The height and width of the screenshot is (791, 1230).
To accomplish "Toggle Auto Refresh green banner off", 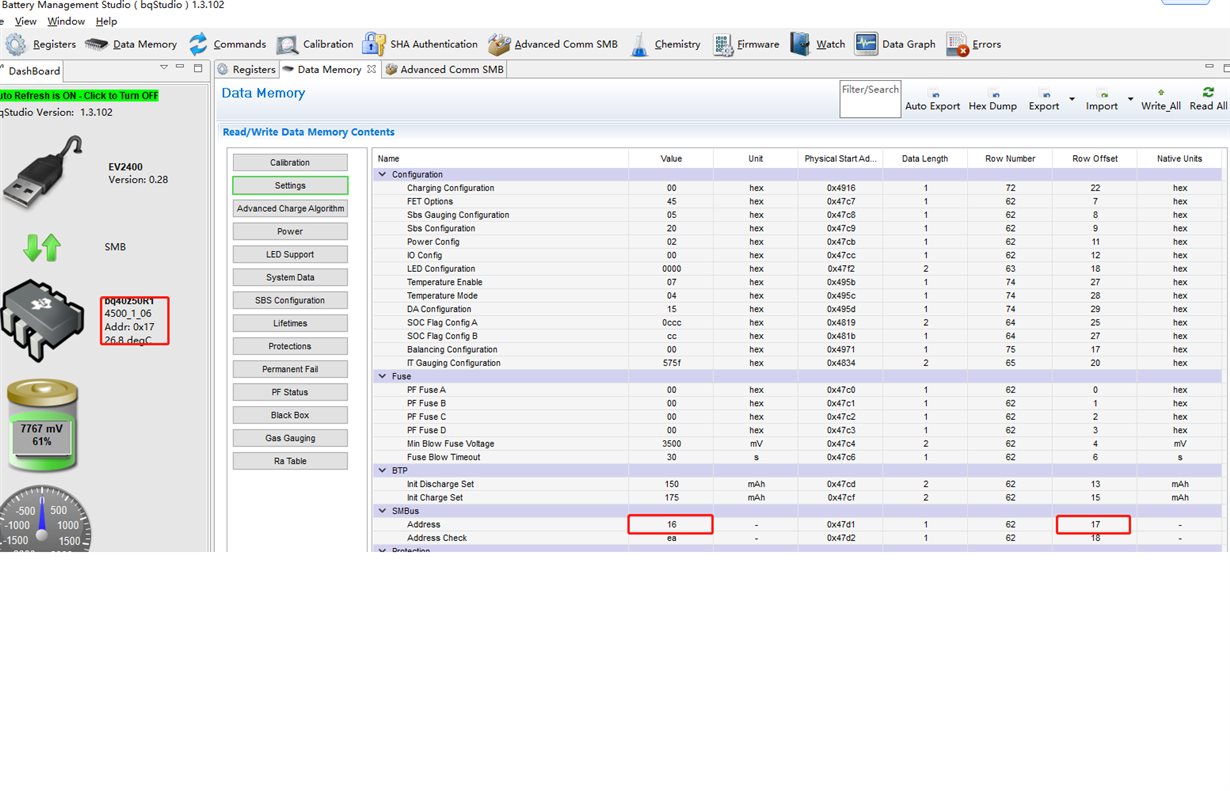I will (80, 95).
